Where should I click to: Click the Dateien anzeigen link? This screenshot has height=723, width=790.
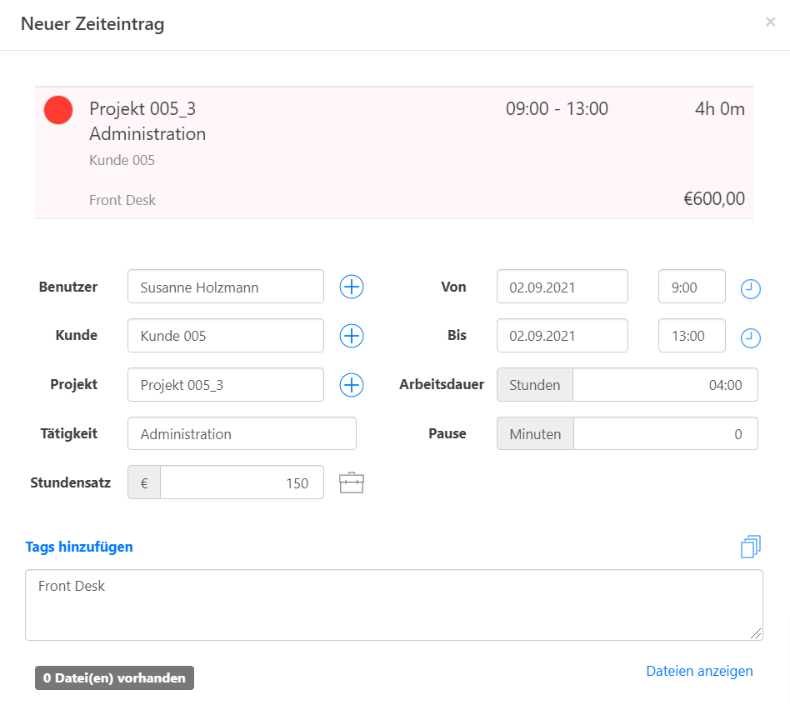[699, 671]
